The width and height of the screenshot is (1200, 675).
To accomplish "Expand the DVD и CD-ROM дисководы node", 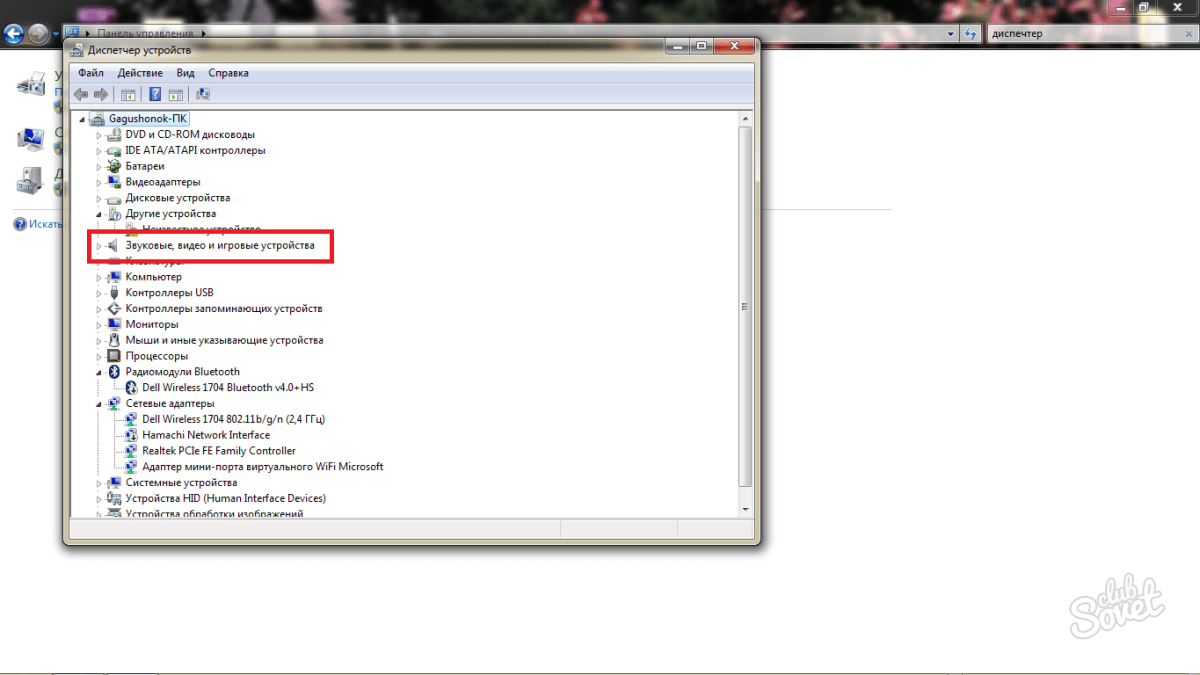I will click(x=99, y=135).
